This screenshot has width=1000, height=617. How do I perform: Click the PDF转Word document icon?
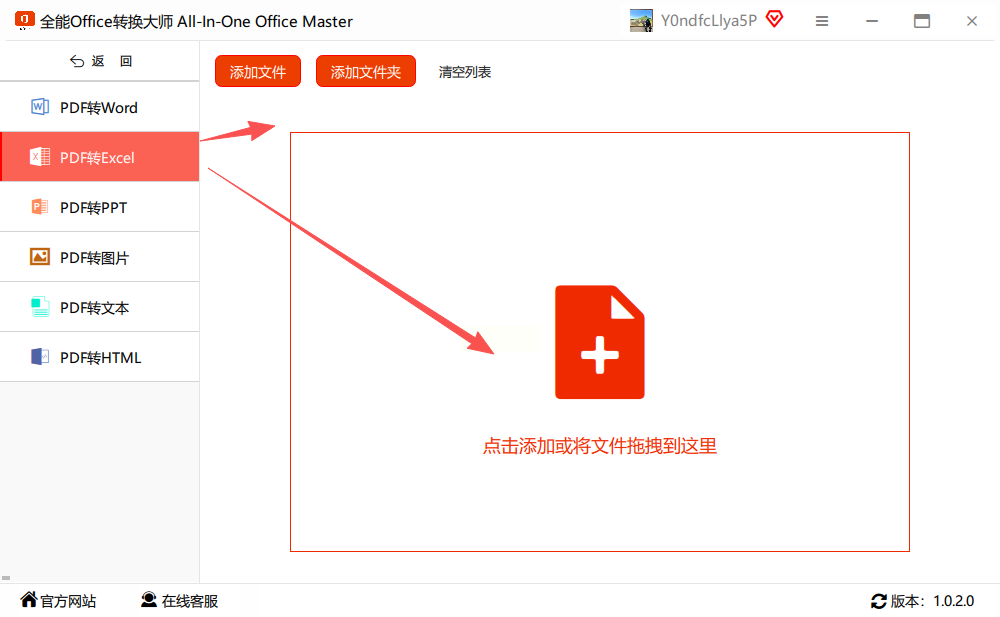(40, 107)
